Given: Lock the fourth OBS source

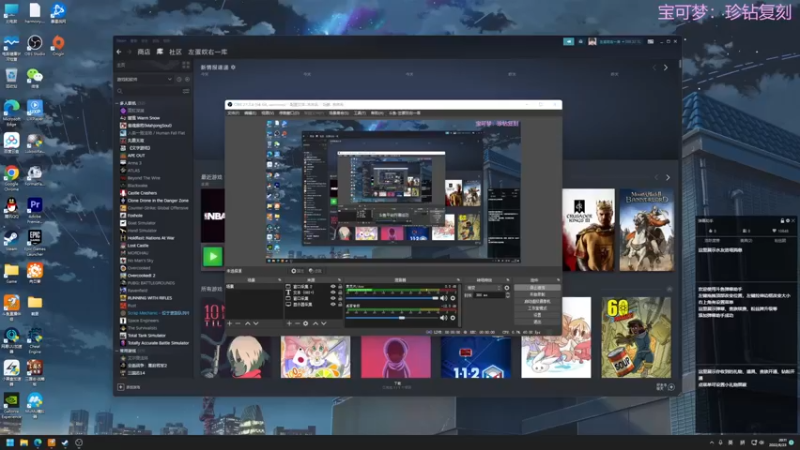Looking at the screenshot, I should coord(340,304).
